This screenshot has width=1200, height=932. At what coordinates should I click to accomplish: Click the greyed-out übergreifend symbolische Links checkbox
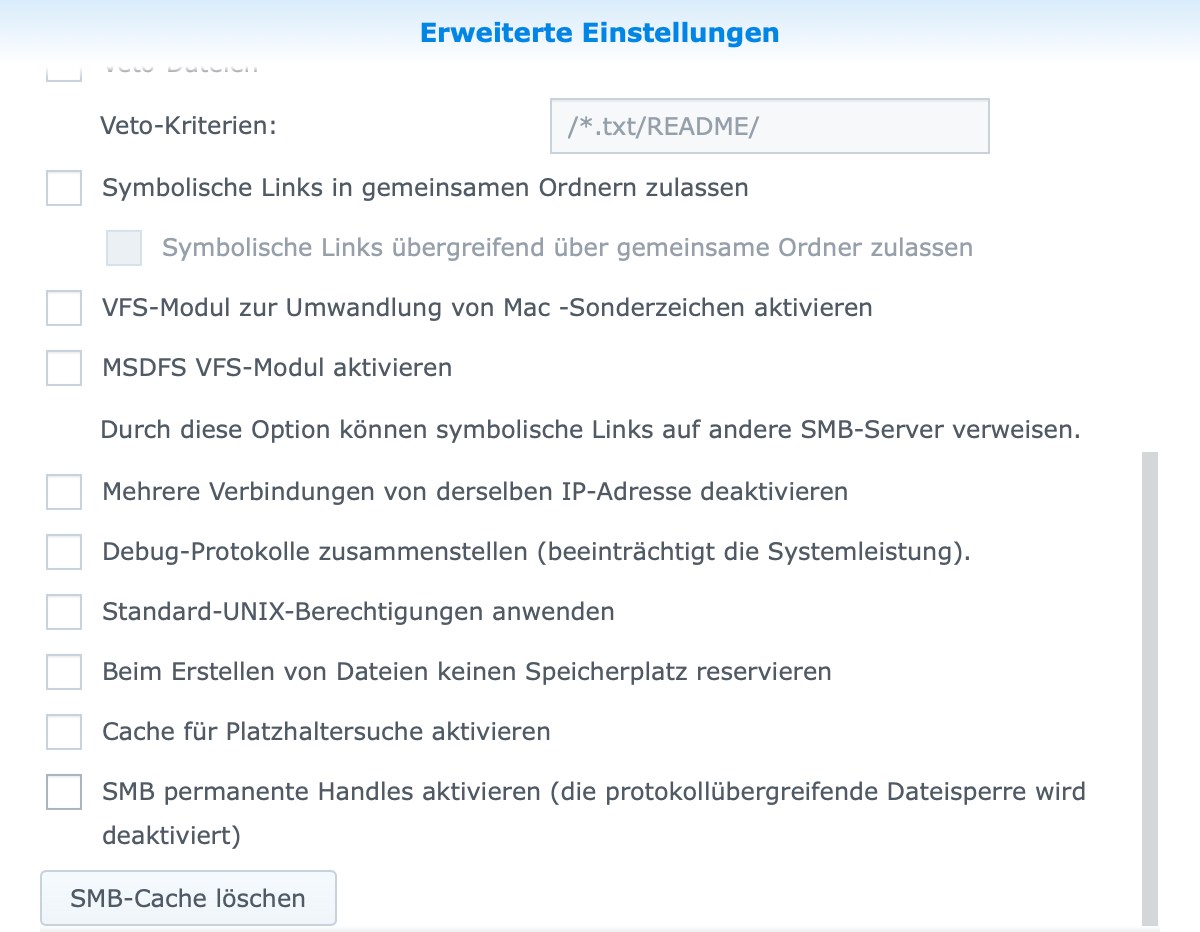click(124, 248)
